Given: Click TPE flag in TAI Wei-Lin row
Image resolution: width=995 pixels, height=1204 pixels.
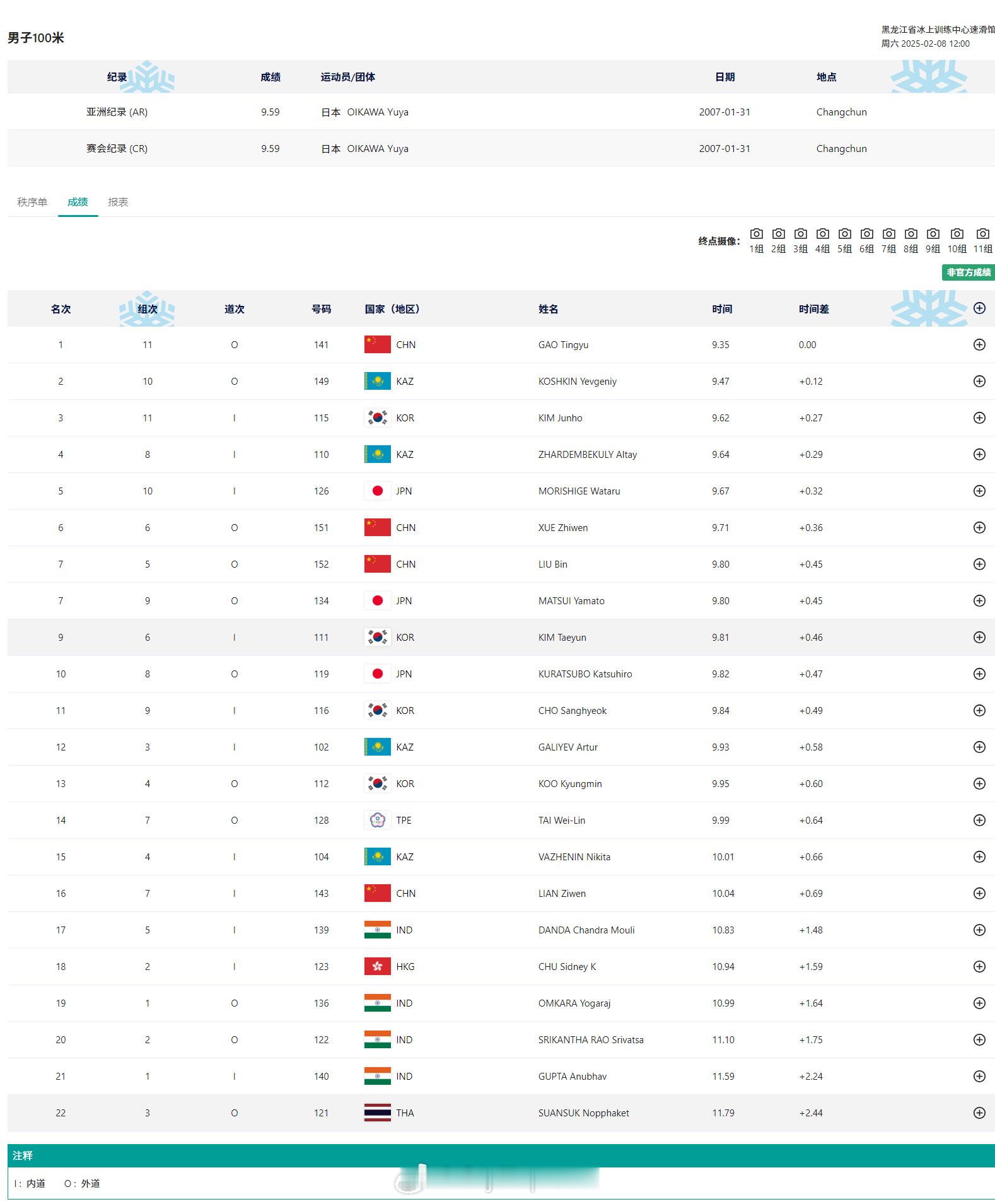Looking at the screenshot, I should click(x=377, y=820).
